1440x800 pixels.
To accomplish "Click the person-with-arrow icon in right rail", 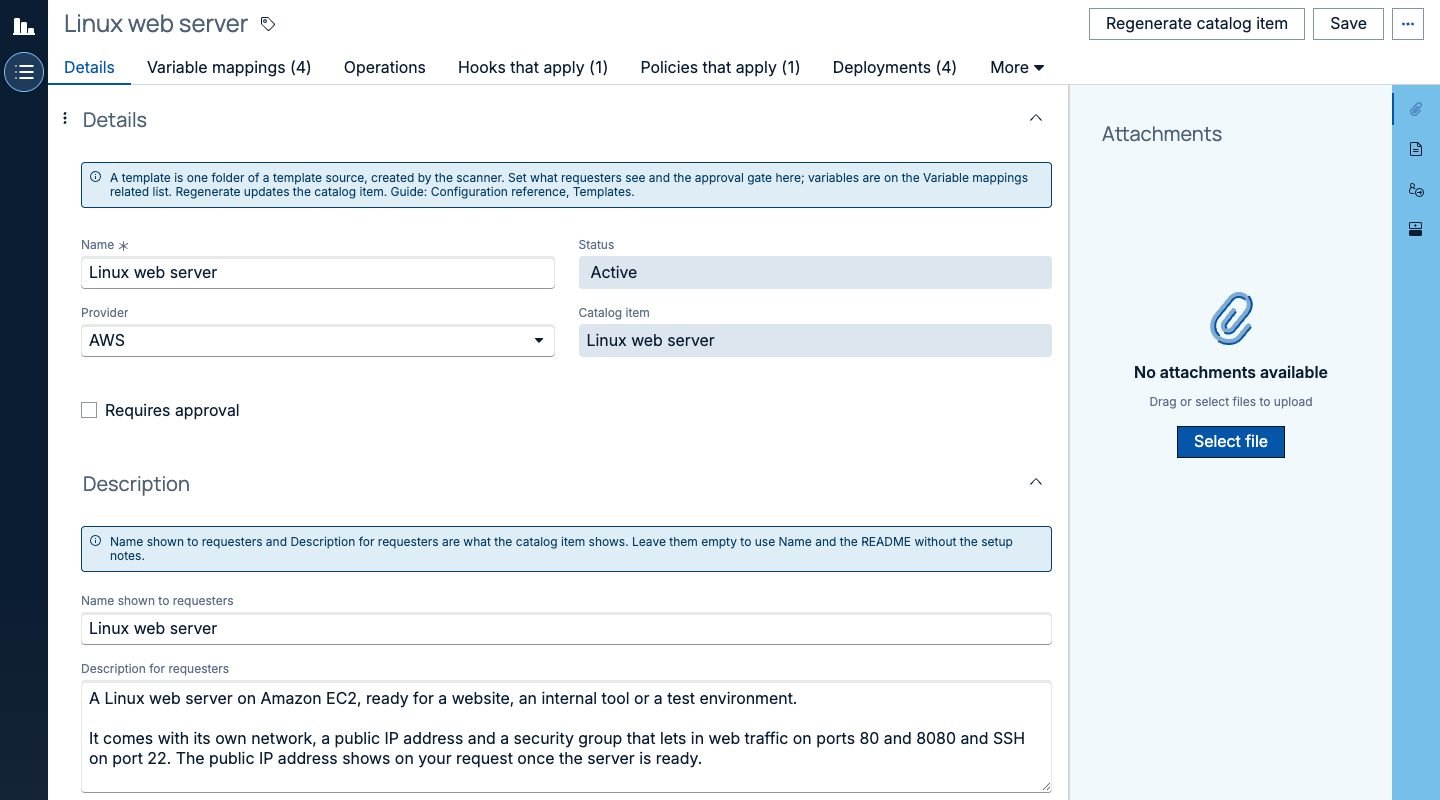I will (1416, 189).
